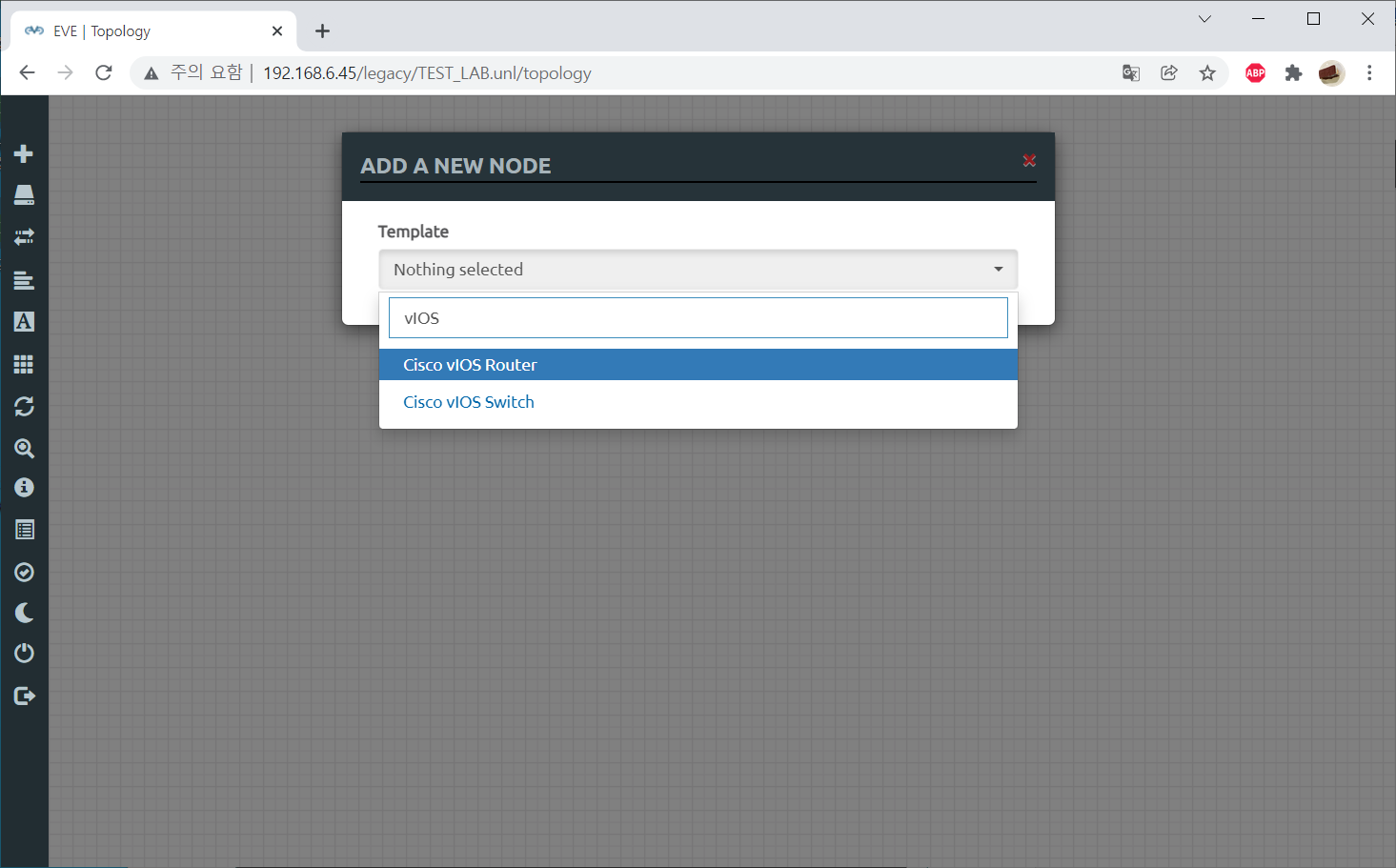Select Cisco vIOS Switch template
This screenshot has height=868, width=1396.
click(x=698, y=402)
